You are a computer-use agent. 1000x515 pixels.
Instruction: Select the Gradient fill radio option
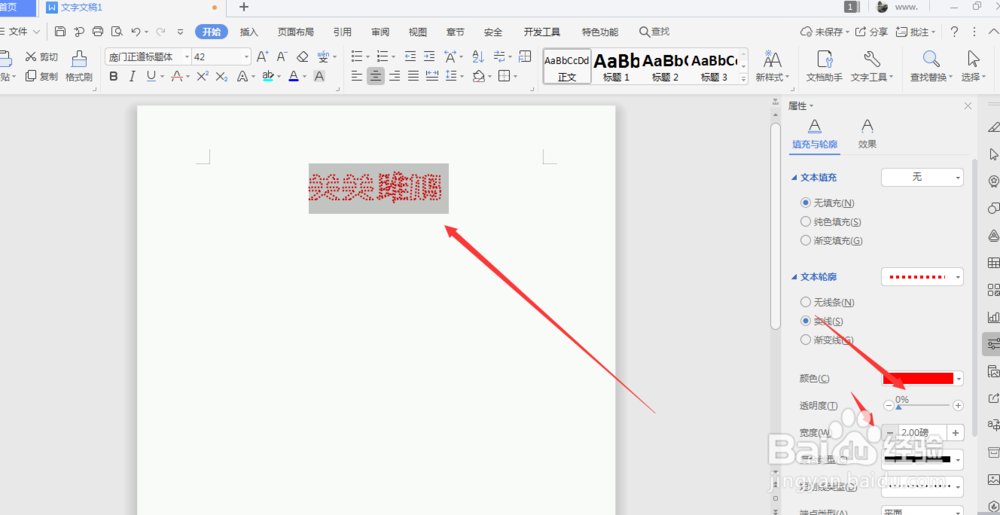click(805, 241)
